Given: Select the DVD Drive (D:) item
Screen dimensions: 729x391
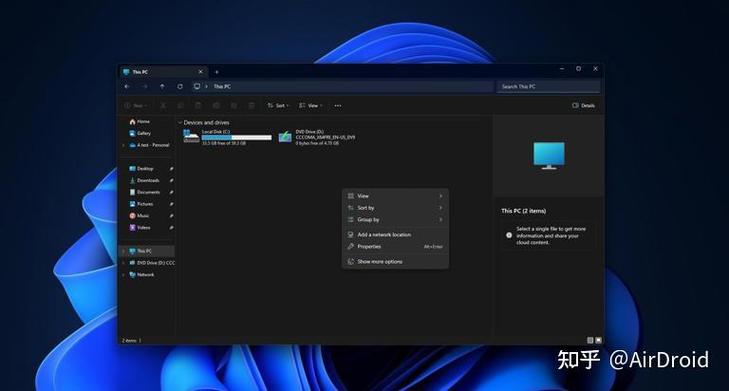Looking at the screenshot, I should point(318,137).
